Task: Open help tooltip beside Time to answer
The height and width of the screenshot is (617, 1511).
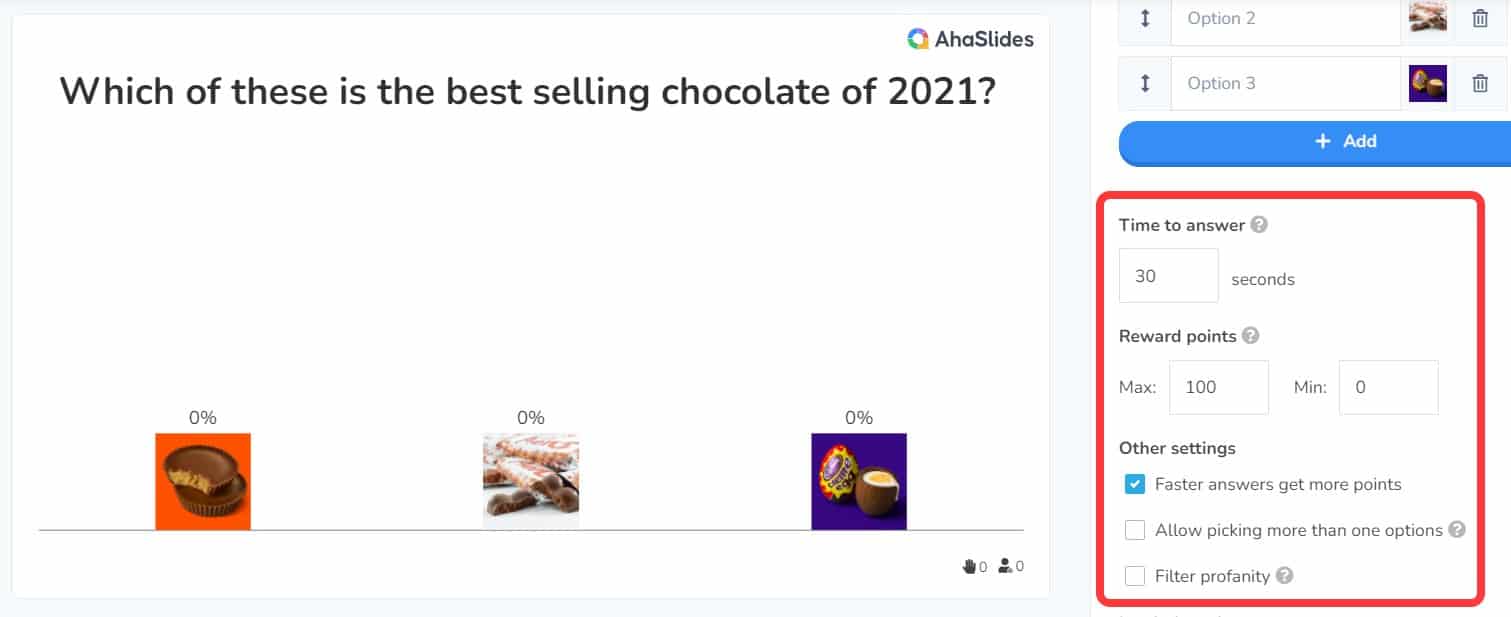Action: coord(1260,225)
